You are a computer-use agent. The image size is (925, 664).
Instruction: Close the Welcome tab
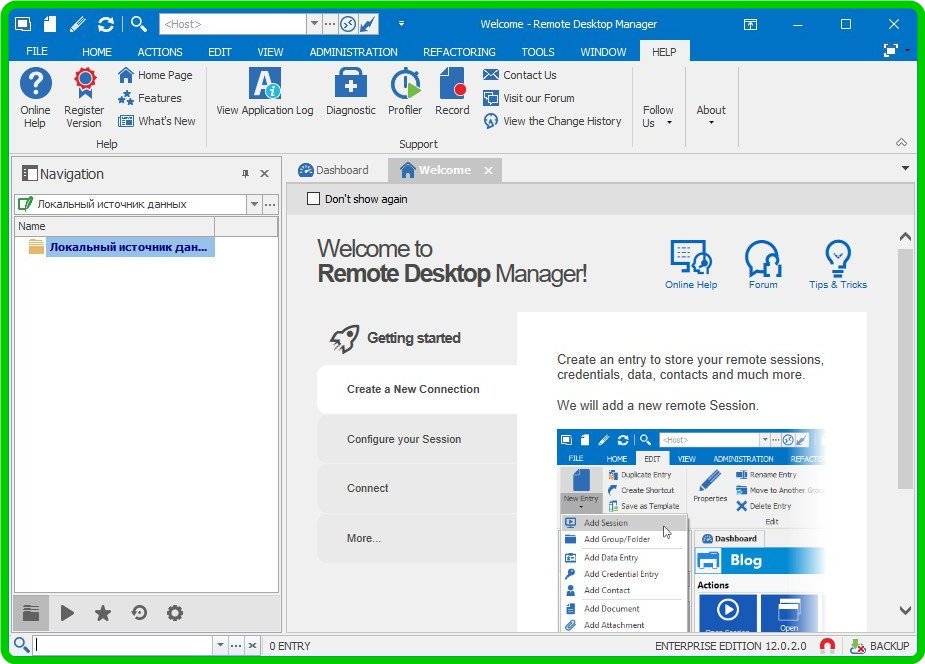(x=488, y=170)
